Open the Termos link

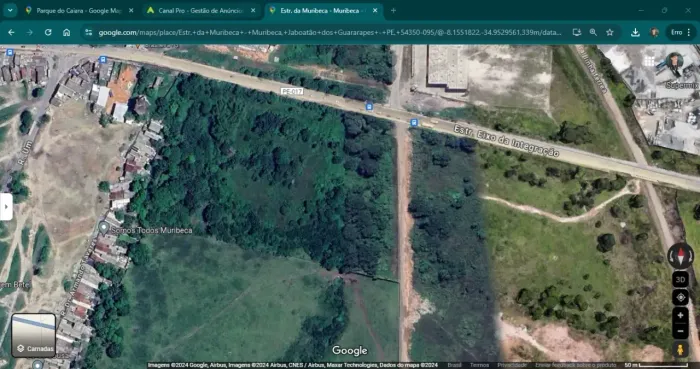coord(479,365)
